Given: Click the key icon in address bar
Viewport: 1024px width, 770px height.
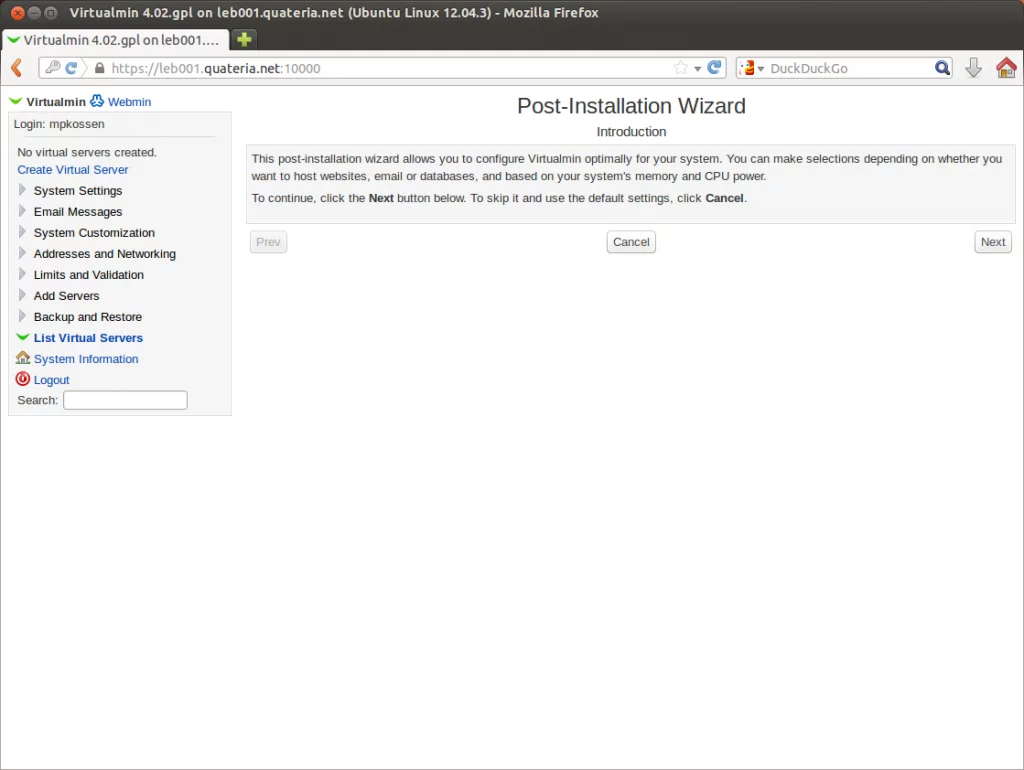Looking at the screenshot, I should [53, 67].
